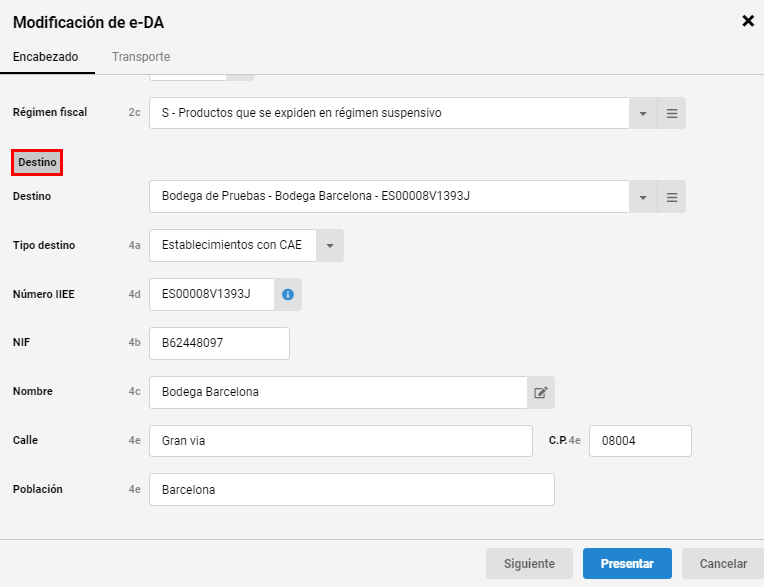The image size is (764, 587).
Task: Focus the Calle field Gran via
Action: [341, 441]
